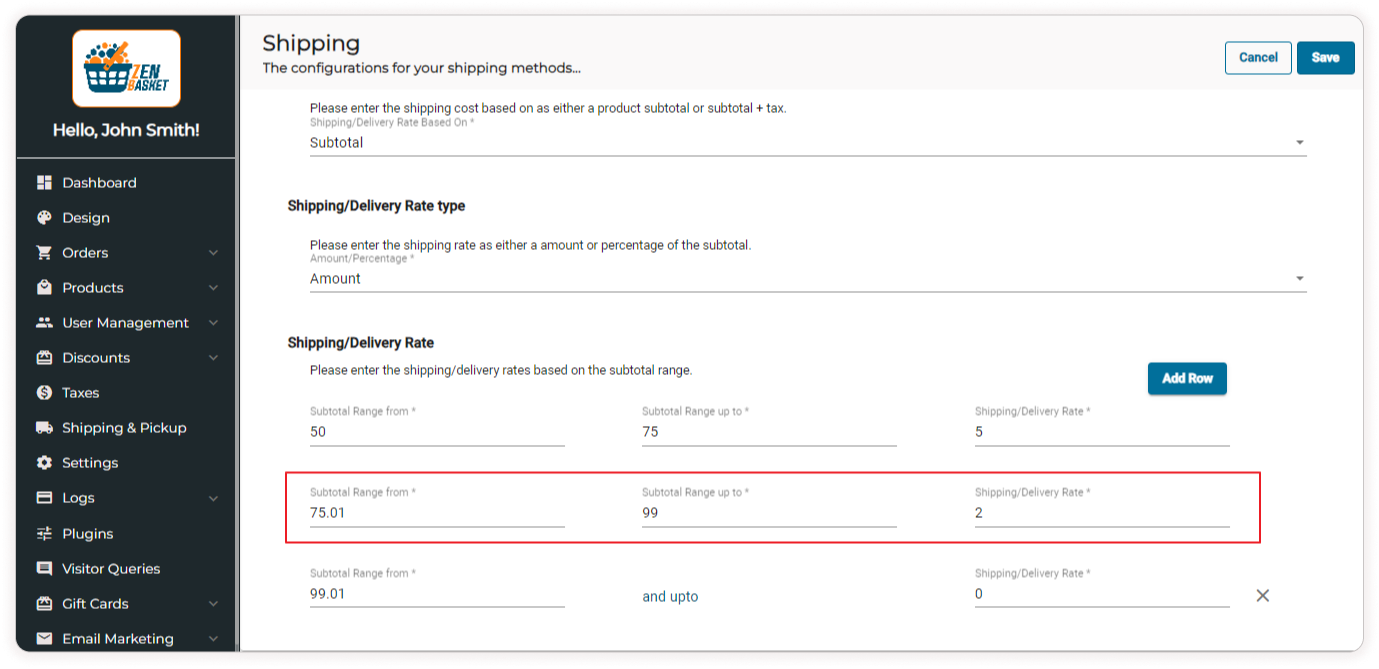
Task: Click the Settings gear icon
Action: pyautogui.click(x=44, y=463)
